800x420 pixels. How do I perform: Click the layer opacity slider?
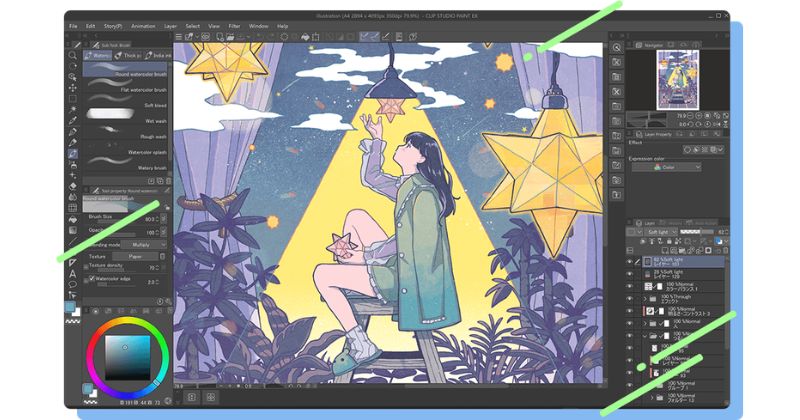pos(697,232)
